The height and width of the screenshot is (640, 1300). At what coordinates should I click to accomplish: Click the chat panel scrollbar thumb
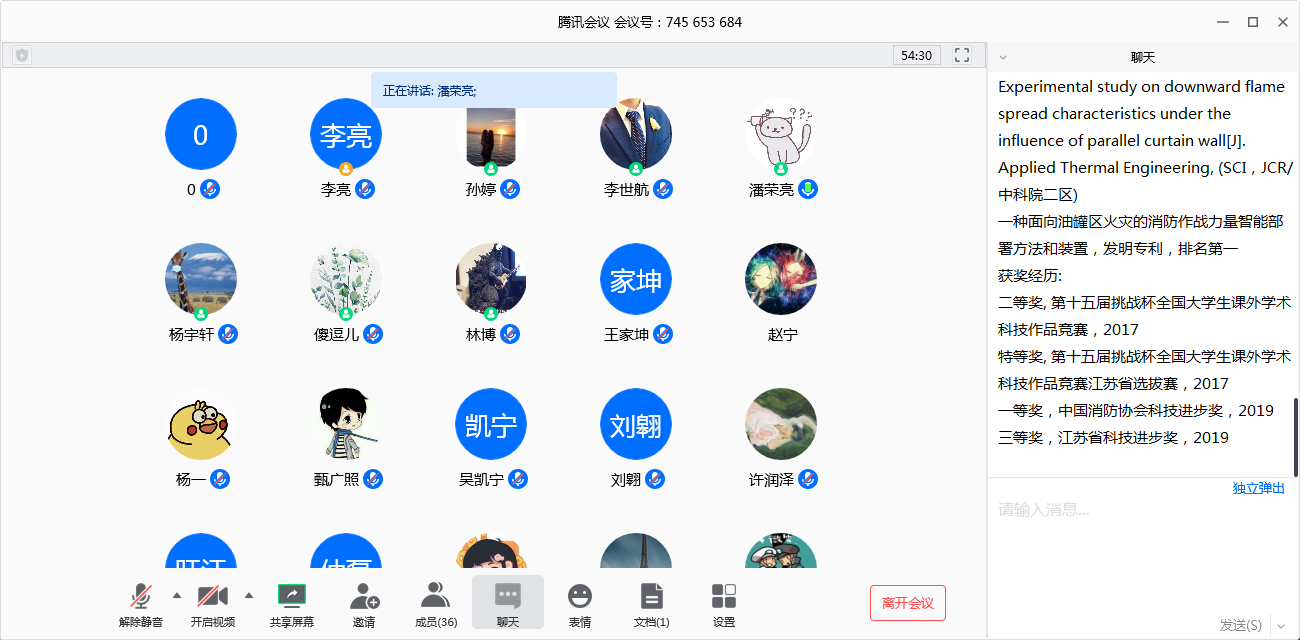point(1295,430)
